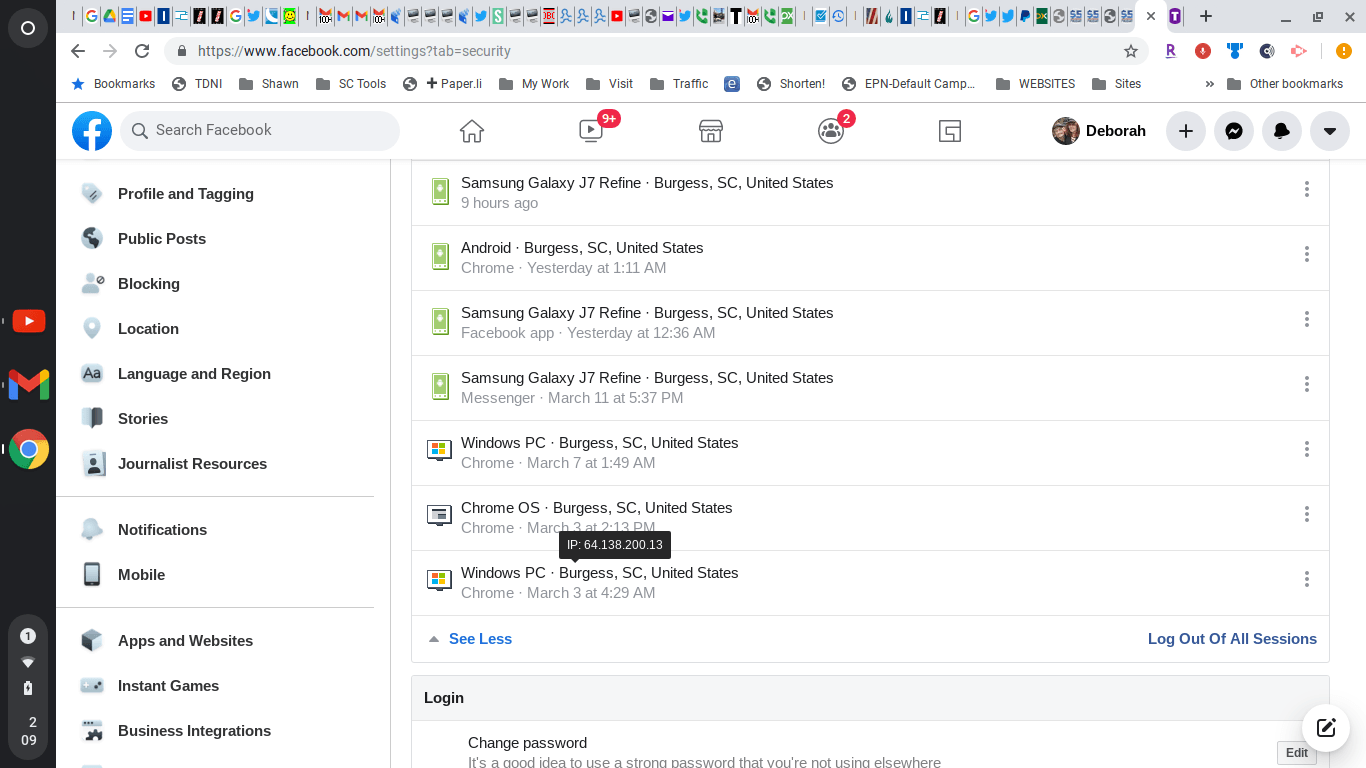Screen dimensions: 1366x768
Task: Open the Notifications bell
Action: pos(1281,131)
